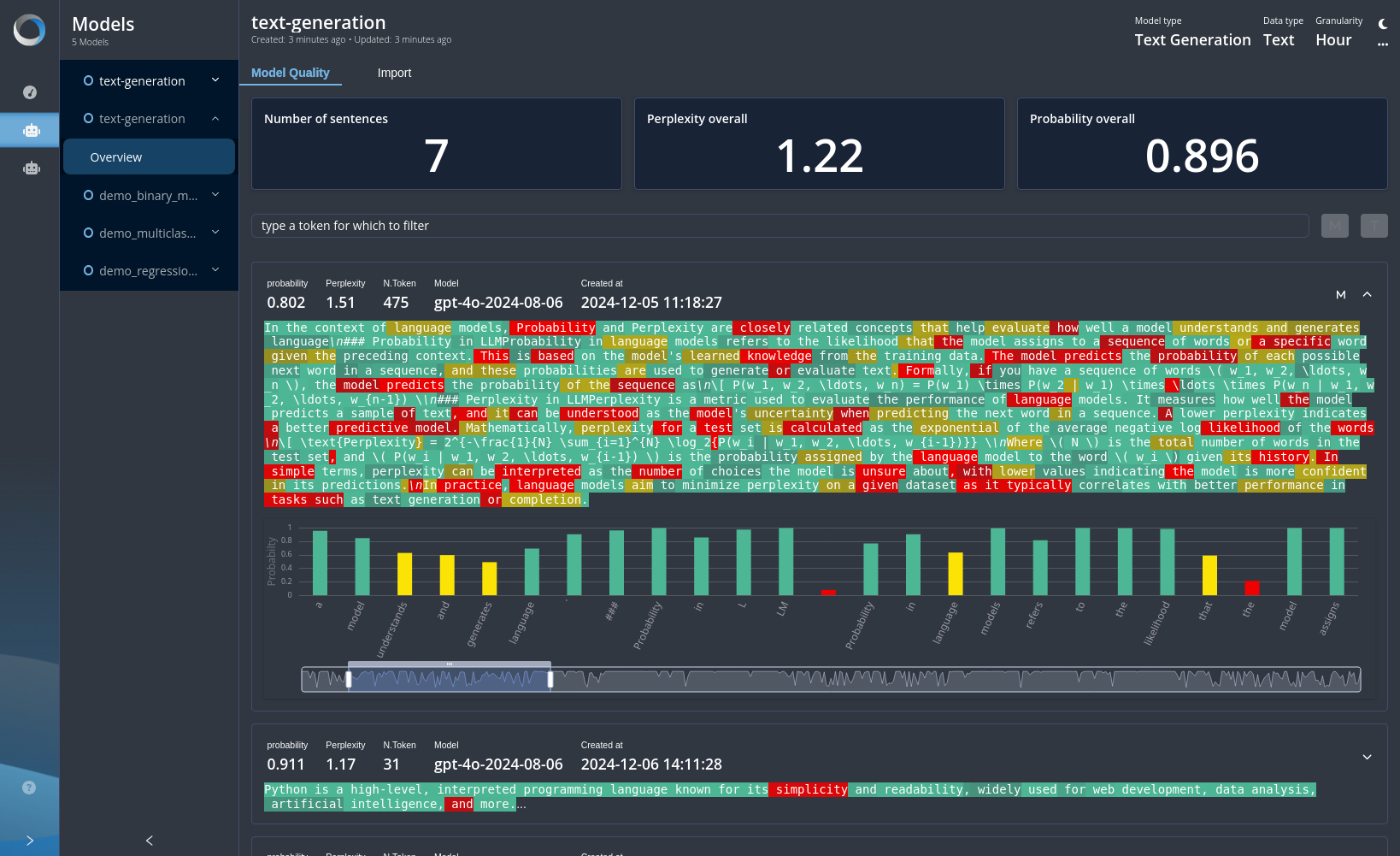Select demo_regressio... model label
The height and width of the screenshot is (856, 1400).
tap(148, 271)
